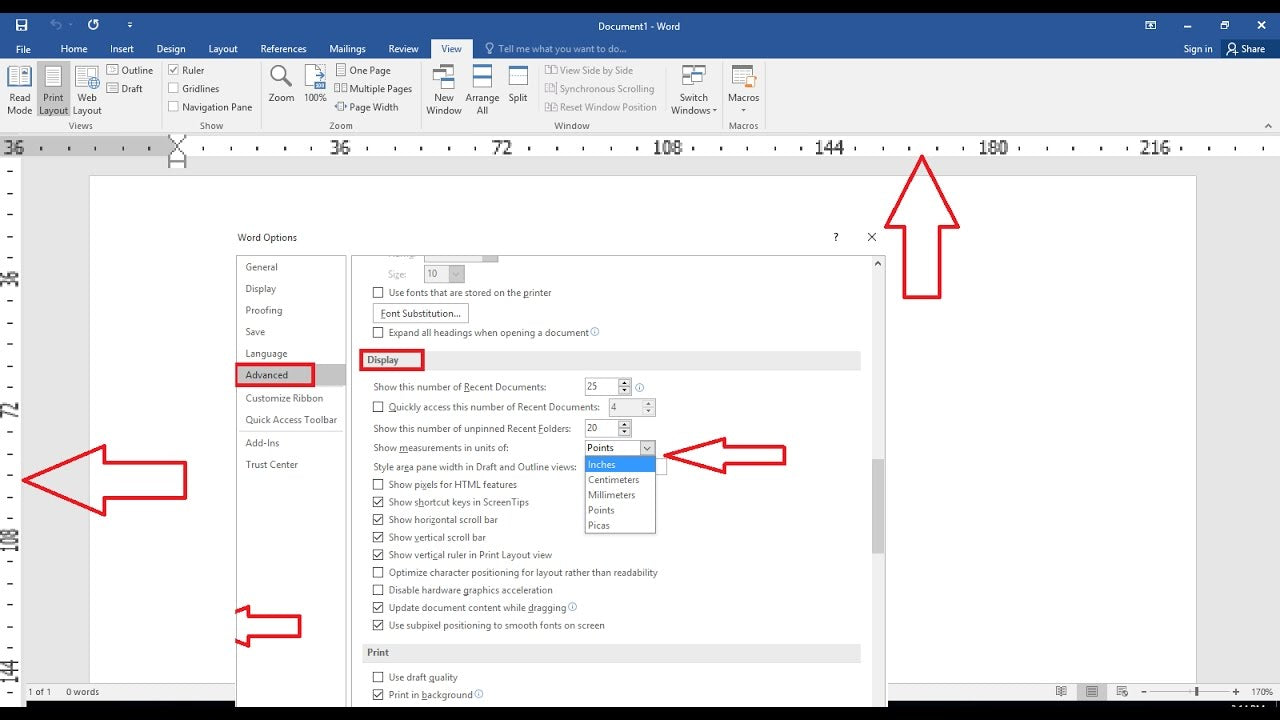Select Picas from units list
The height and width of the screenshot is (720, 1280).
(x=620, y=525)
